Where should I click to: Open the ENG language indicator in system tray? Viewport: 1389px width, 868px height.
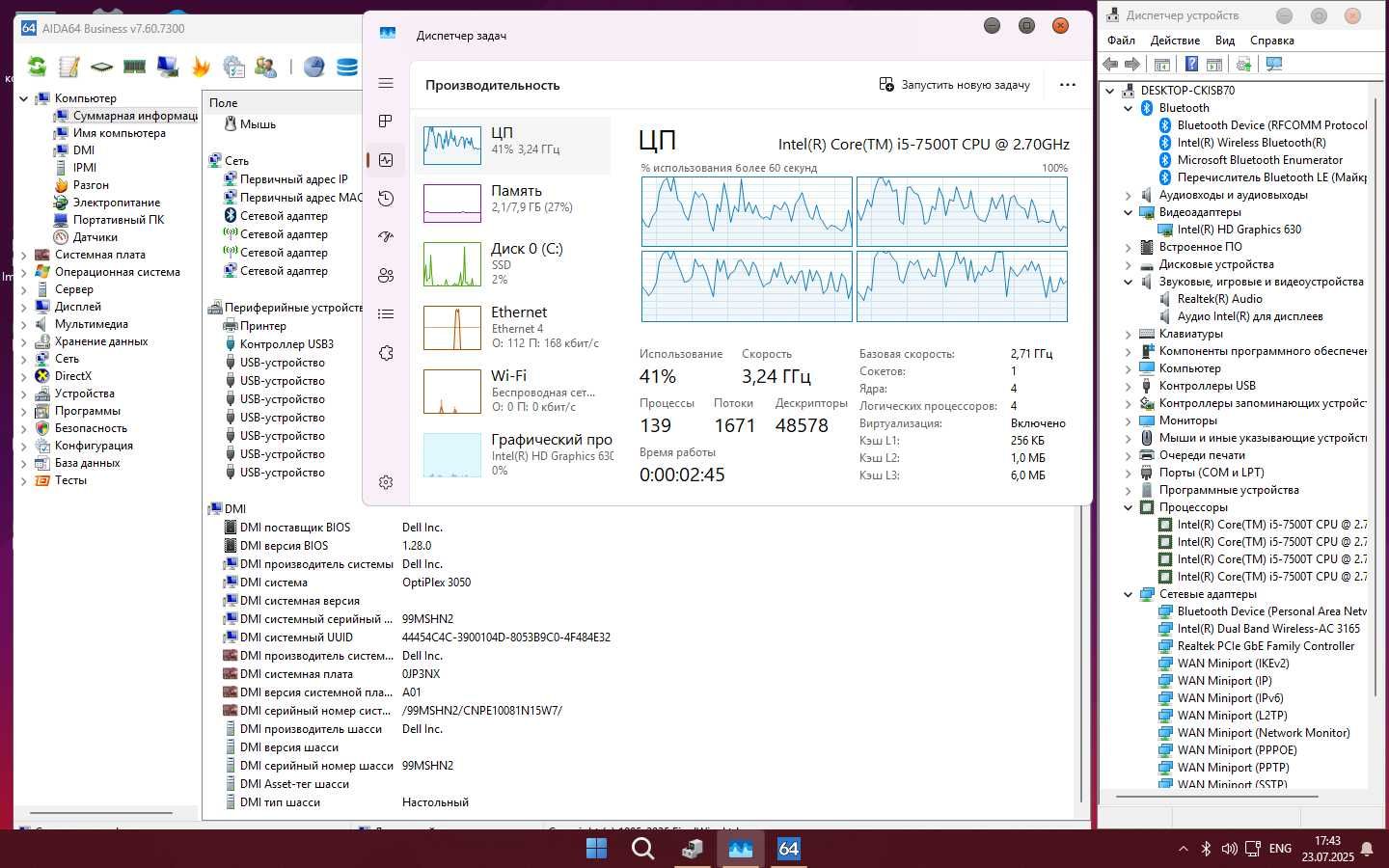[1280, 849]
